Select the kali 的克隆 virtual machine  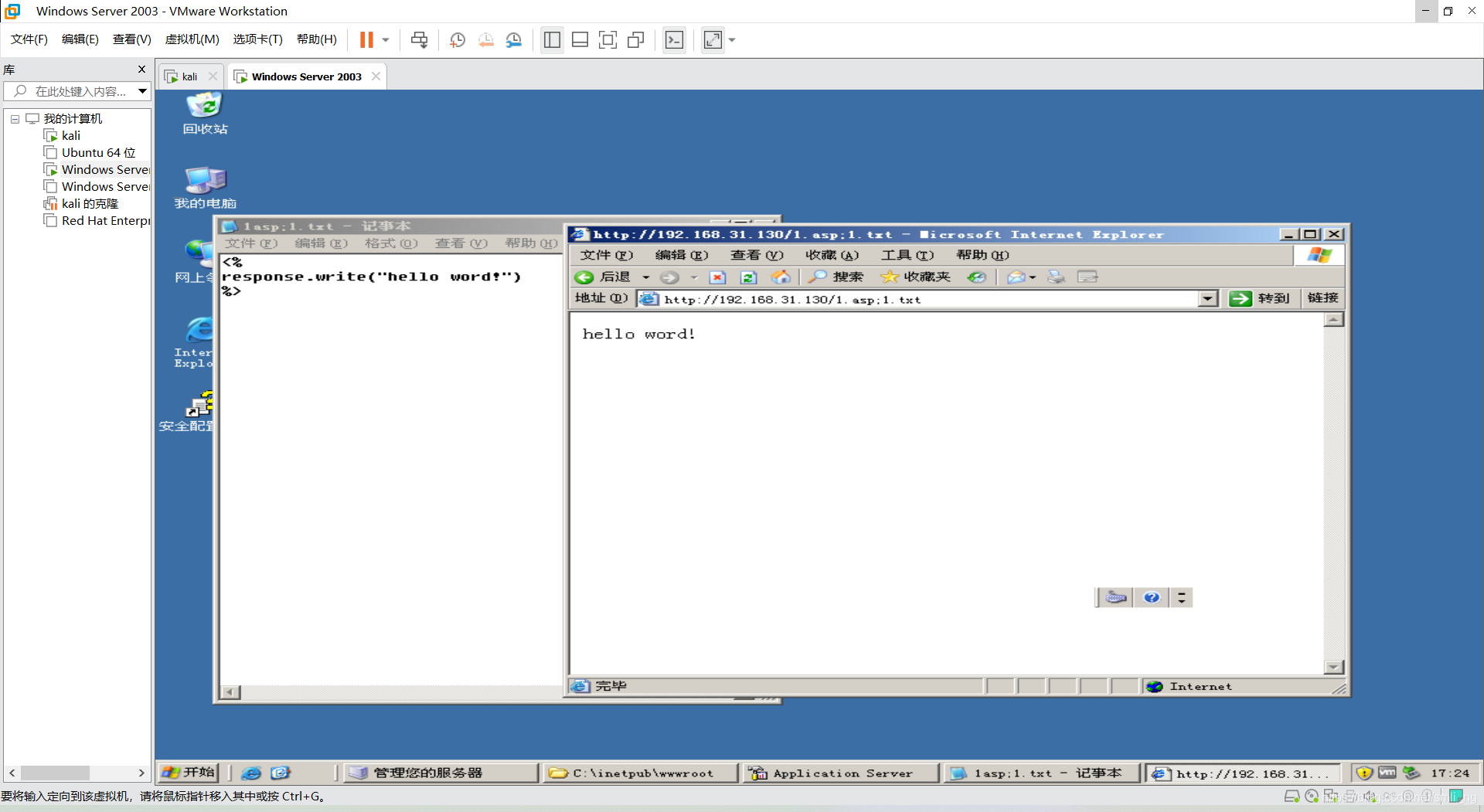pos(90,203)
